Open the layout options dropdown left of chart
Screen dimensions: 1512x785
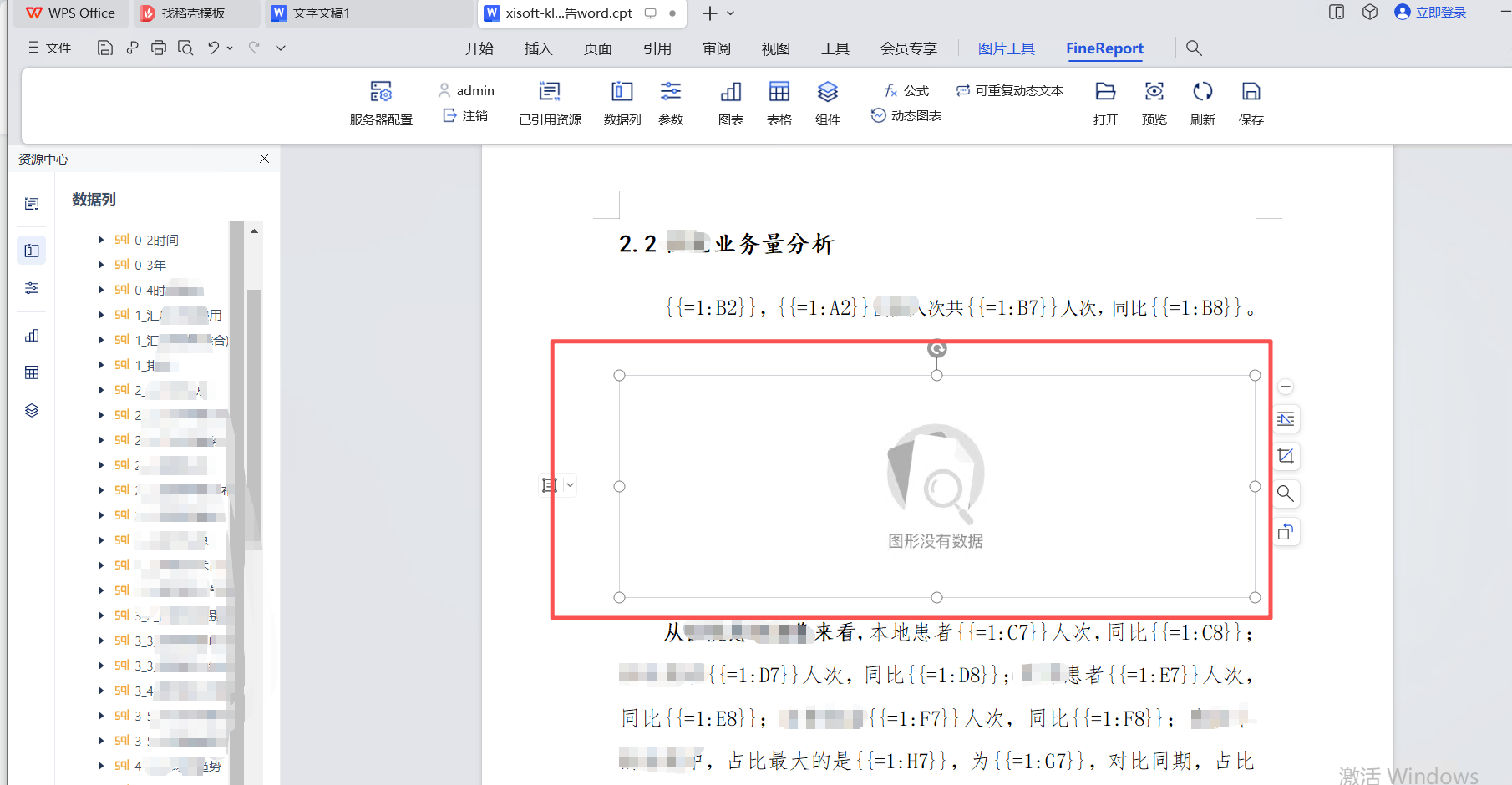[570, 485]
